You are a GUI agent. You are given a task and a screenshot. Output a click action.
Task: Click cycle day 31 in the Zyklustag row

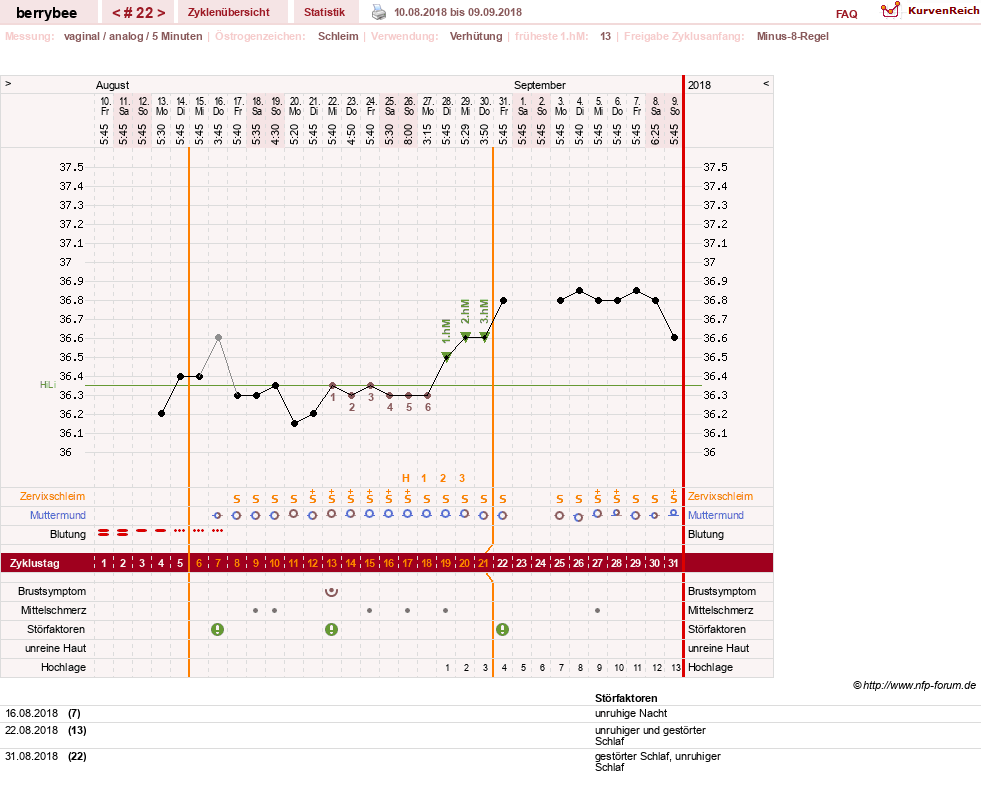(673, 563)
